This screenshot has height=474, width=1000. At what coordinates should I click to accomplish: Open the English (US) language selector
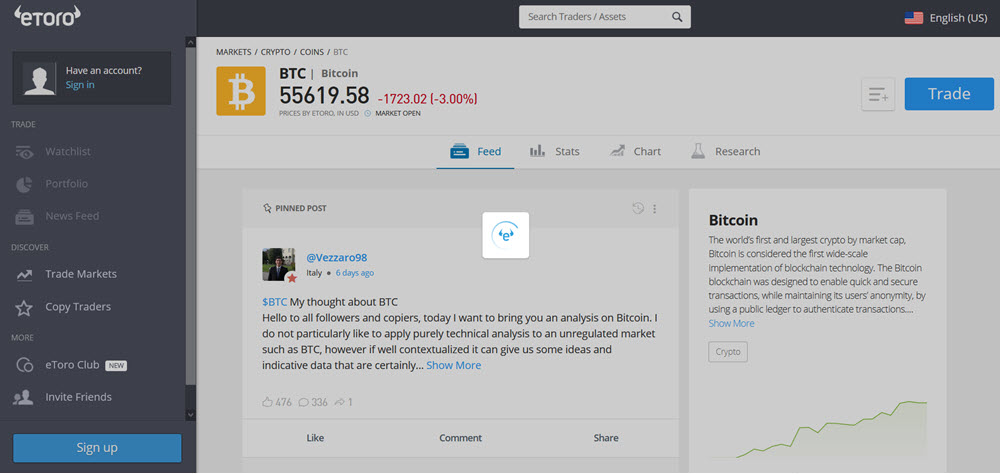(946, 18)
